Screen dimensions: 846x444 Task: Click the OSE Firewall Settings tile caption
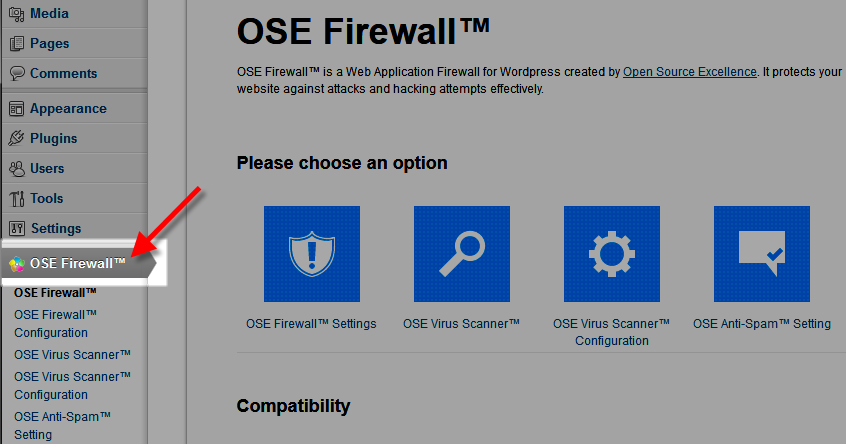click(311, 323)
